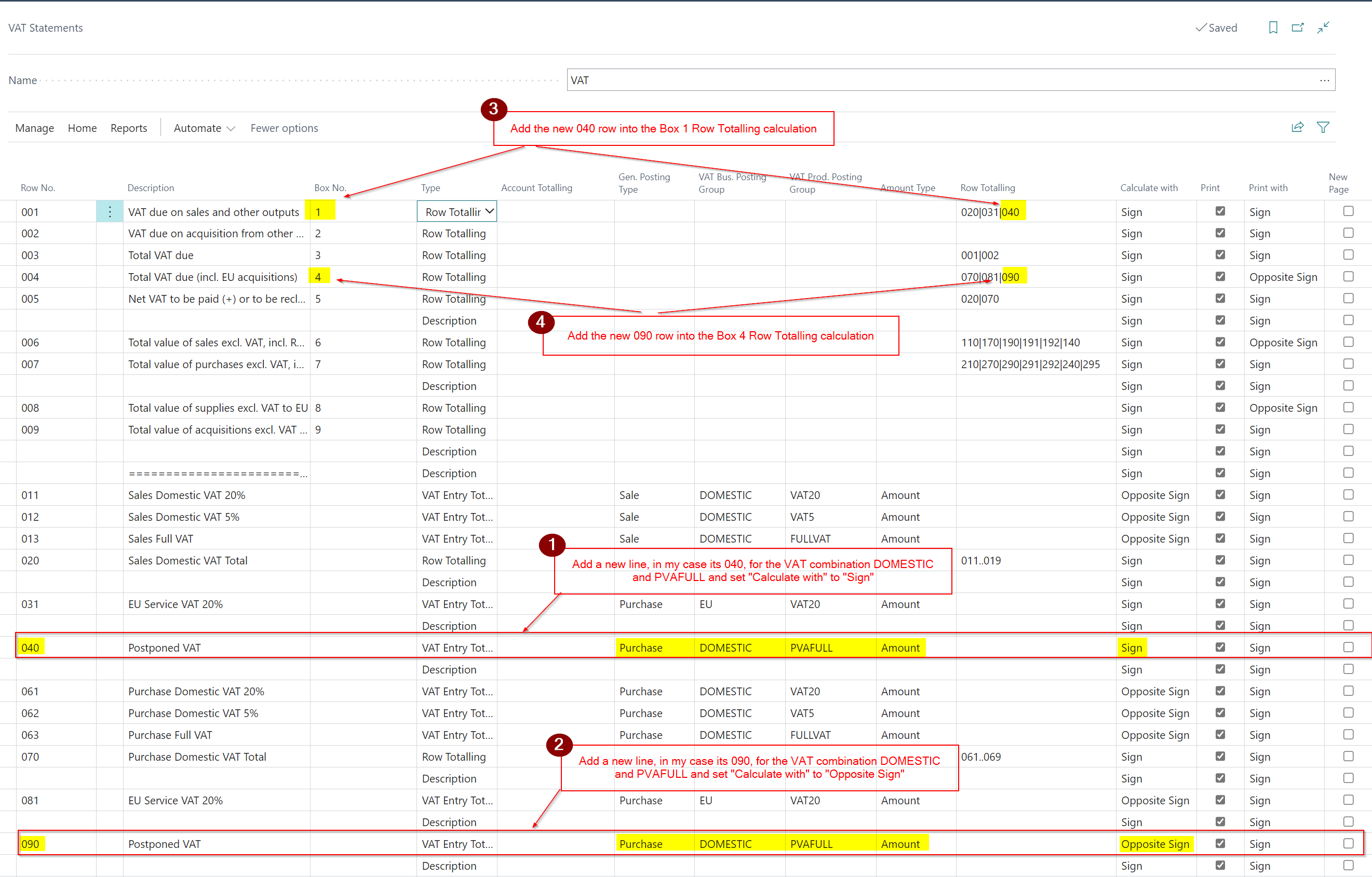Screen dimensions: 1372x877
Task: Click the bookmark icon in header
Action: coord(1273,28)
